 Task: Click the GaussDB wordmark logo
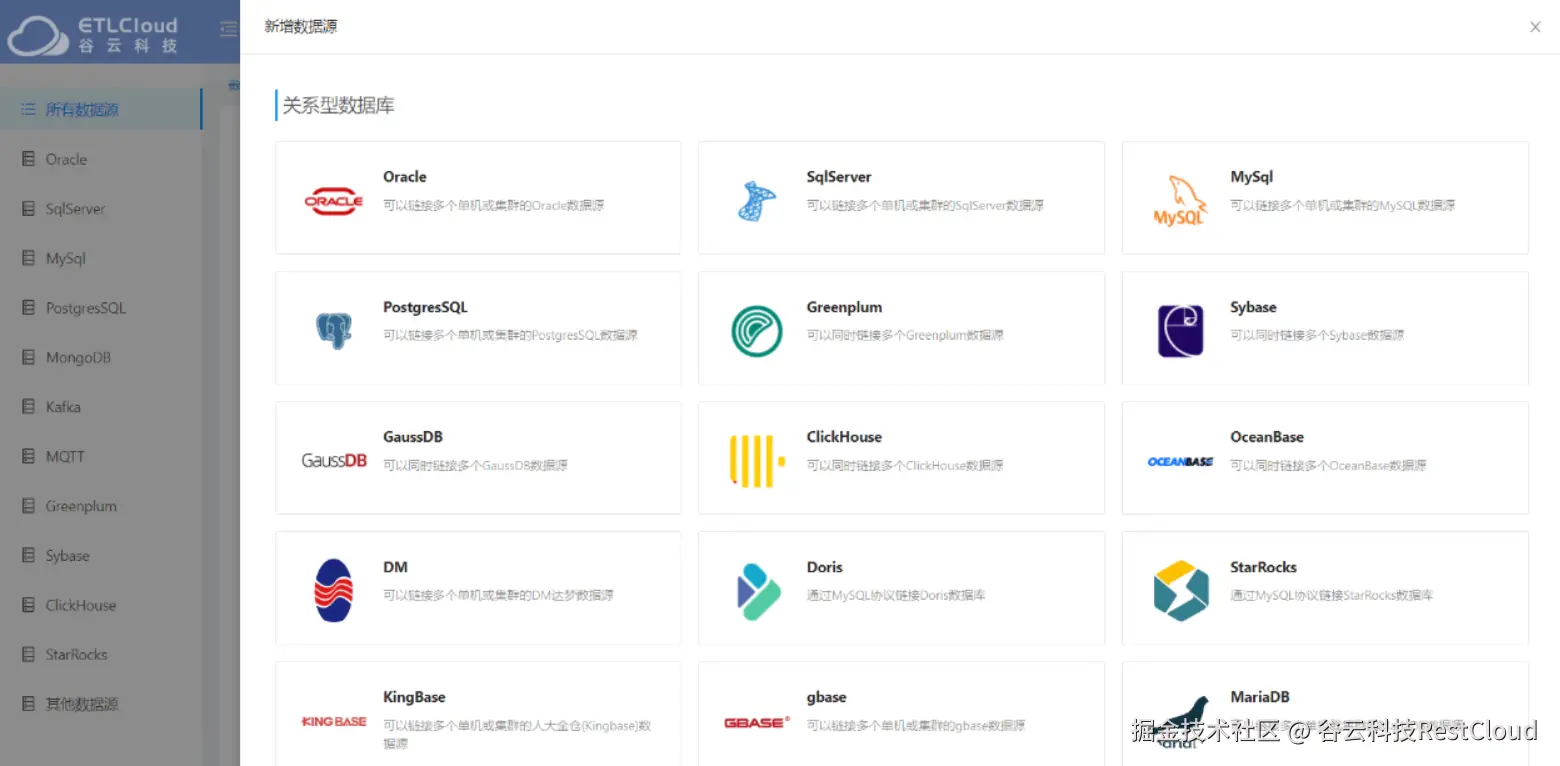pyautogui.click(x=334, y=461)
